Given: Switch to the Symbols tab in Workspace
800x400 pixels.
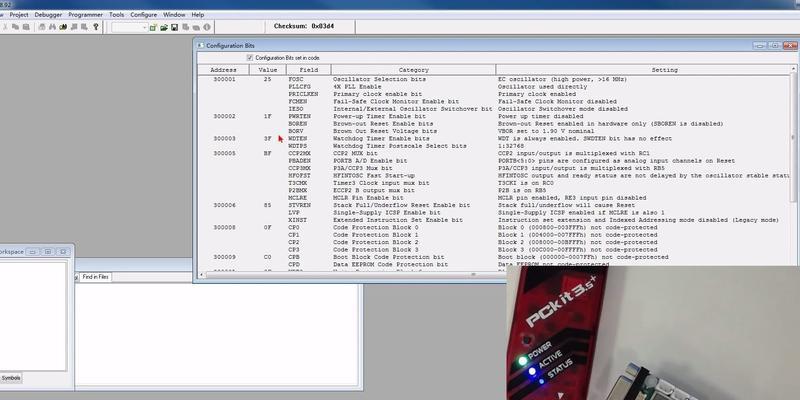Looking at the screenshot, I should click(x=10, y=378).
